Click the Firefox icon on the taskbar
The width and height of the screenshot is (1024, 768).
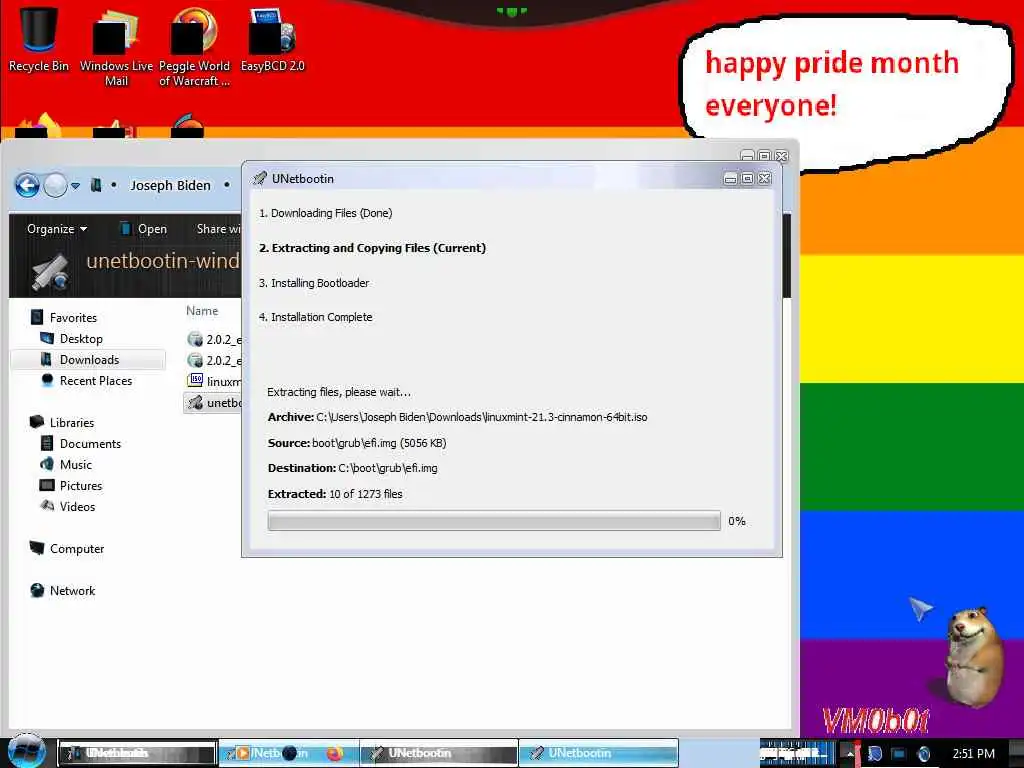[x=334, y=753]
